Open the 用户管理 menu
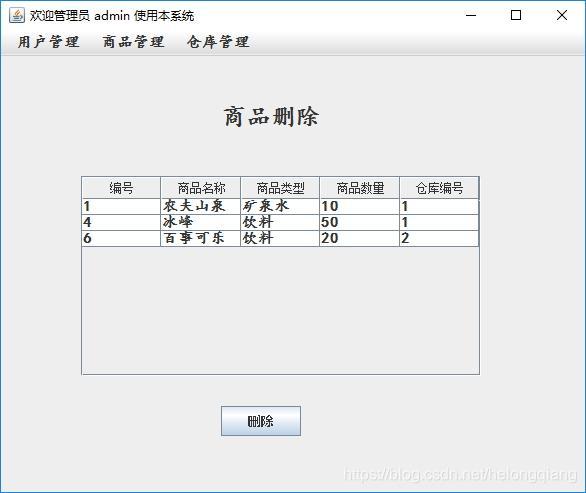Viewport: 586px width, 493px height. (49, 41)
